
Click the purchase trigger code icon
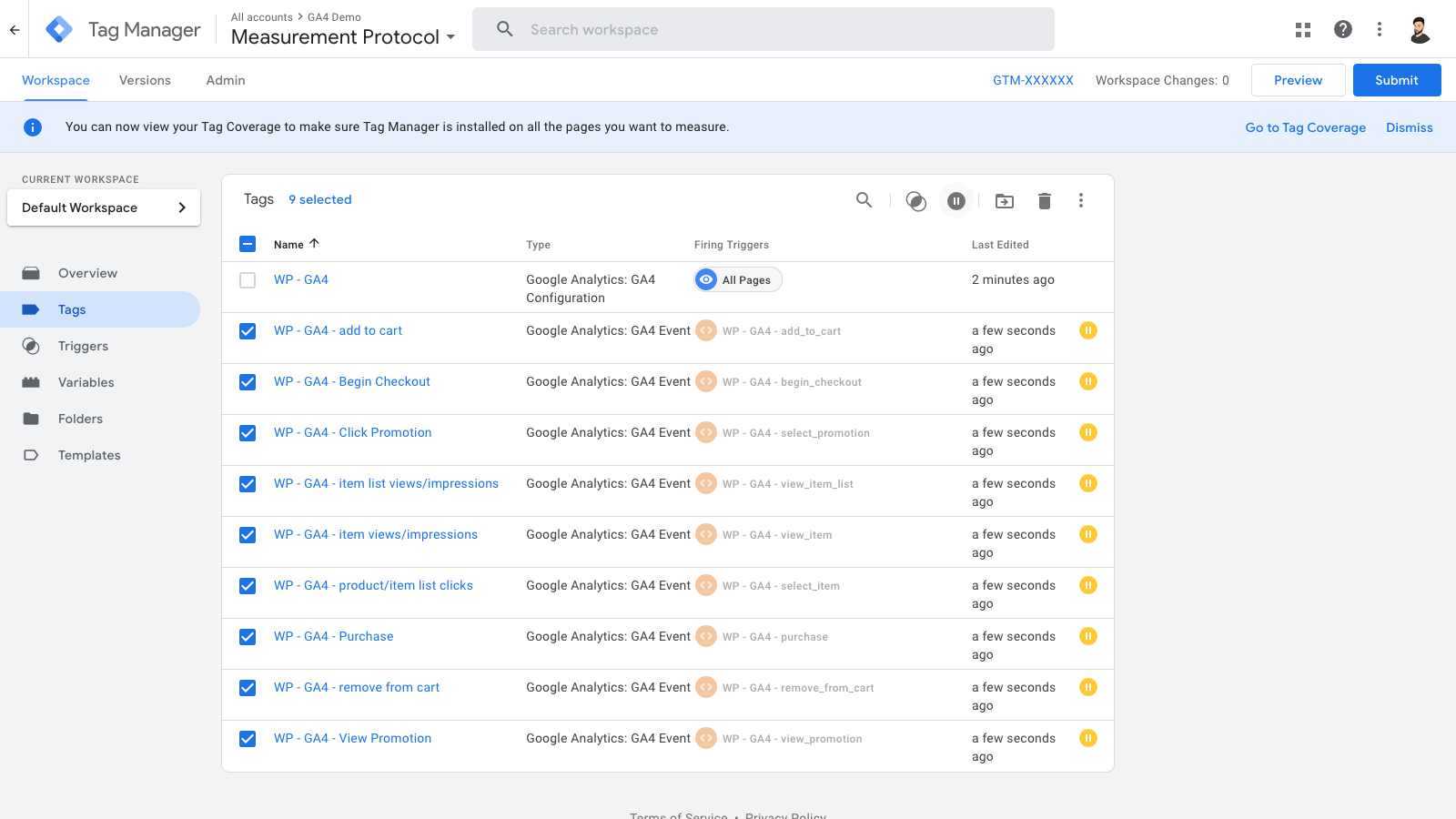(x=706, y=636)
